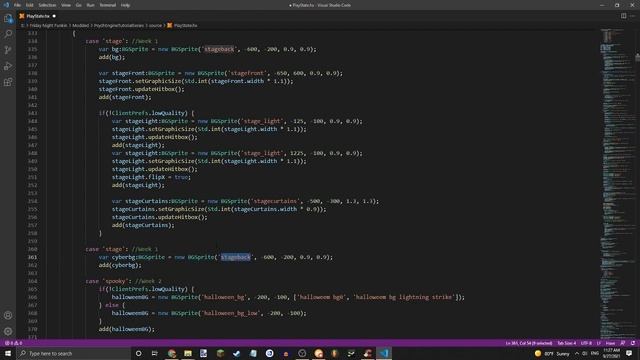The width and height of the screenshot is (640, 360).
Task: Click the 'Modded' breadcrumb segment
Action: click(x=80, y=25)
